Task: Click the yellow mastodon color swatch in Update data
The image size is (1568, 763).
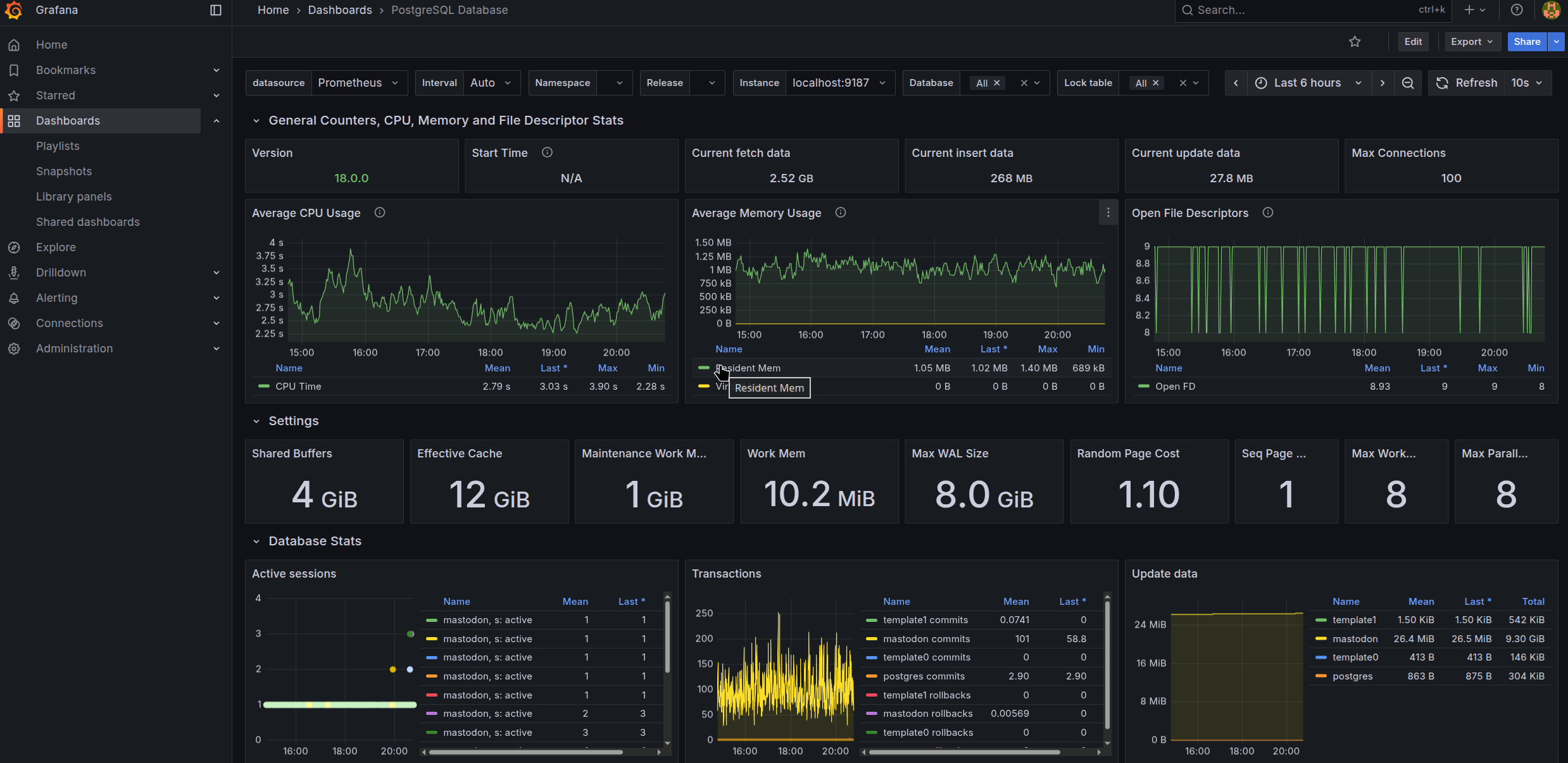Action: click(1320, 639)
